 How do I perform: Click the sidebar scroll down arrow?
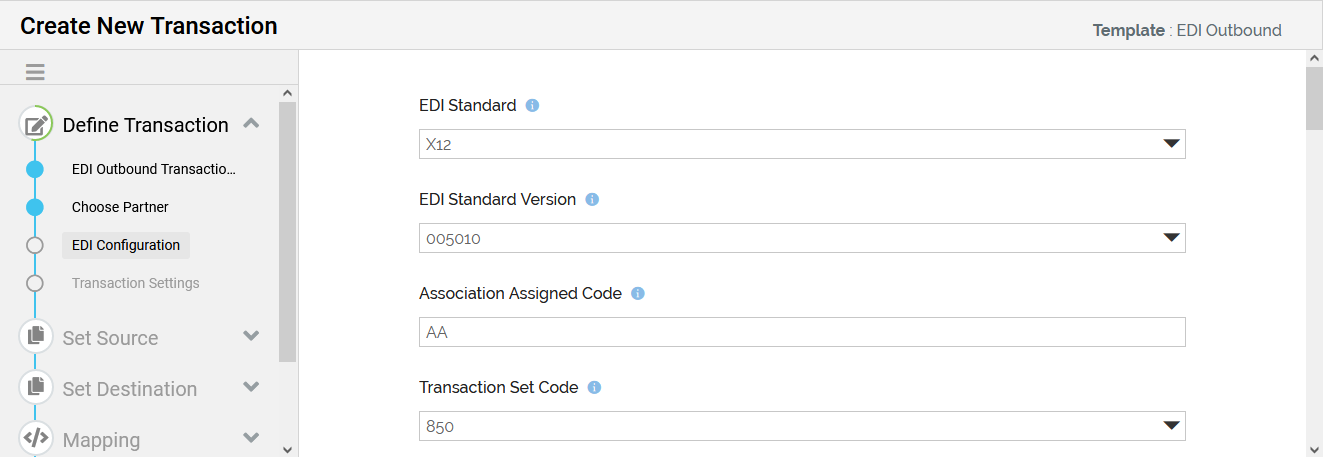(288, 449)
